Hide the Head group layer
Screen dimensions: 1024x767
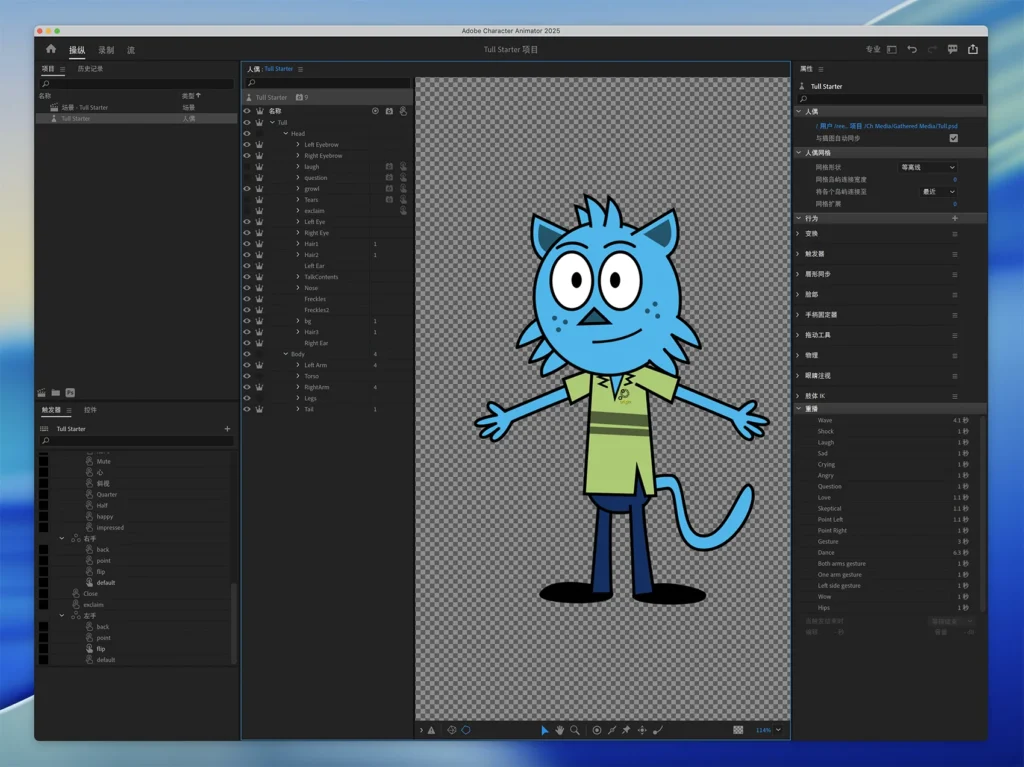click(x=247, y=133)
